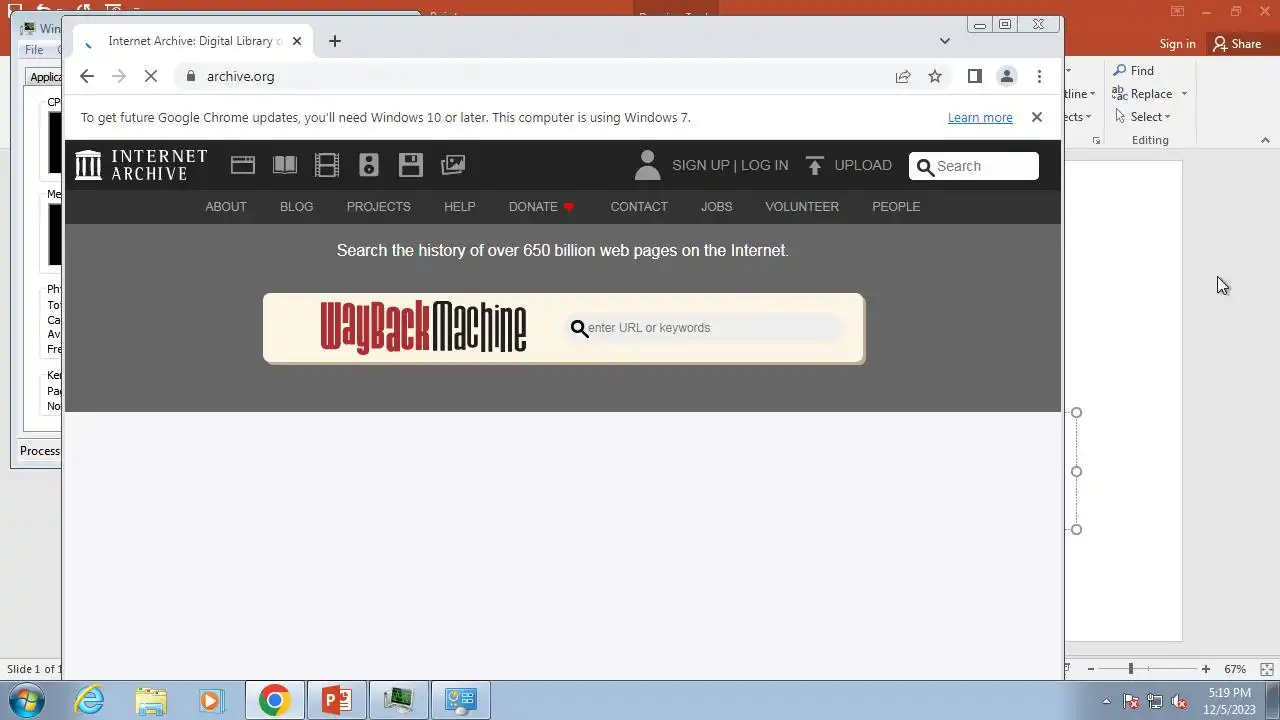Click the Wayback Machine logo
The image size is (1280, 720).
click(423, 327)
